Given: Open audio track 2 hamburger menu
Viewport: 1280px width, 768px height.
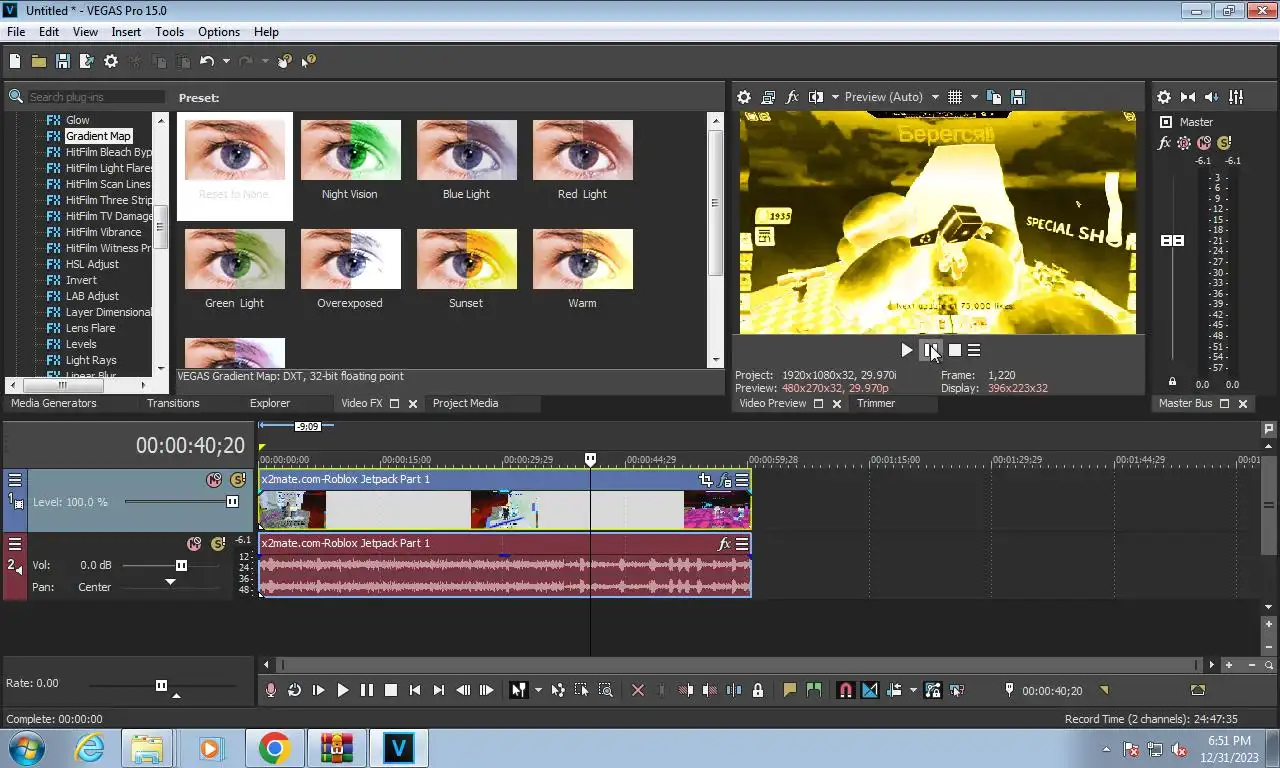Looking at the screenshot, I should click(15, 544).
